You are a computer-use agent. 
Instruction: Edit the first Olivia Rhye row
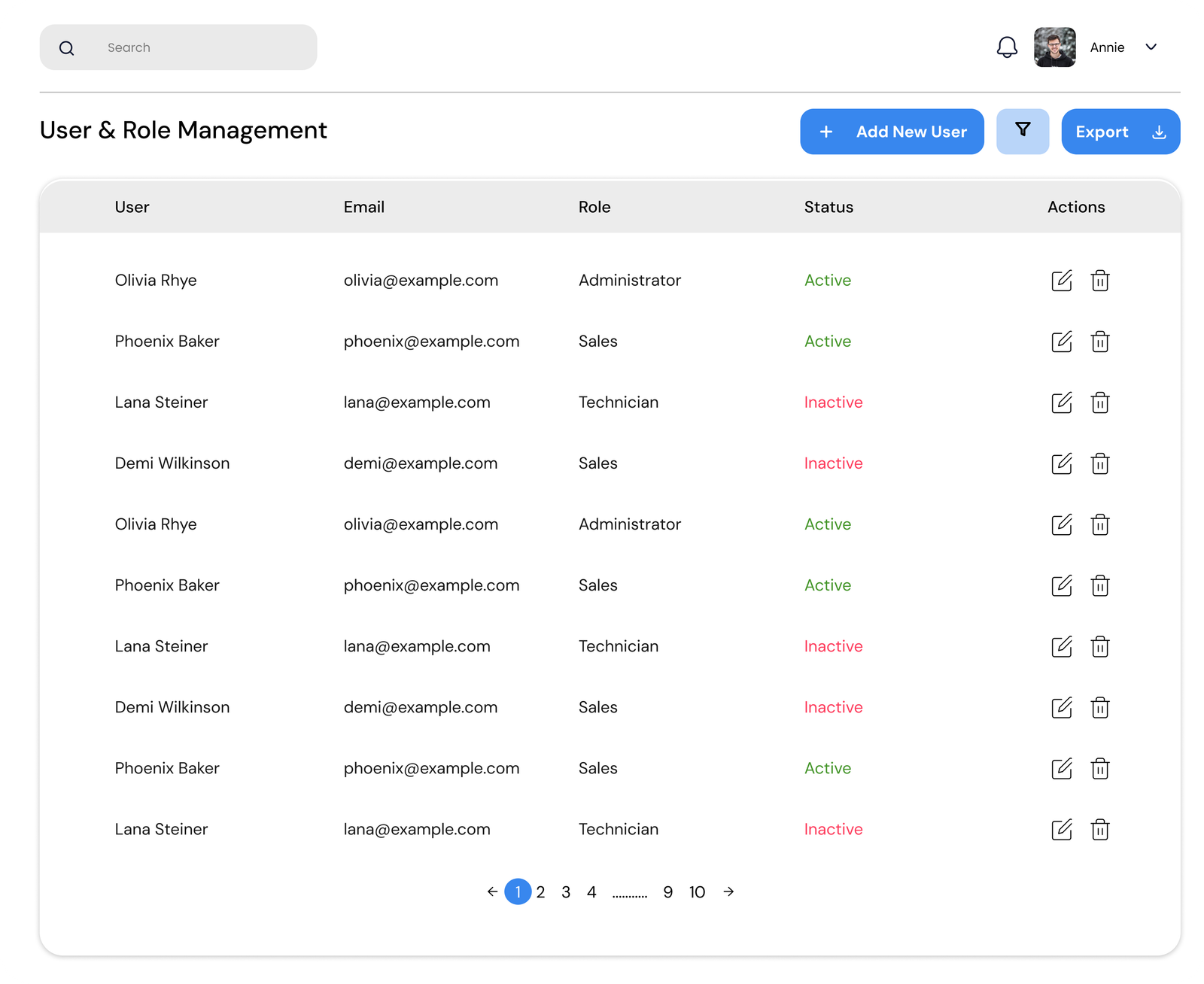(x=1061, y=281)
